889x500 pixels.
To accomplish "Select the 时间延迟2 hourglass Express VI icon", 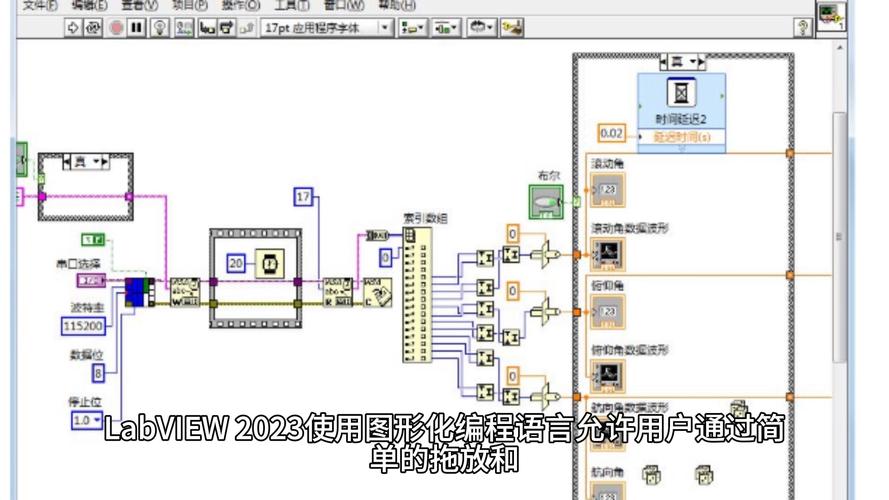I will click(681, 92).
